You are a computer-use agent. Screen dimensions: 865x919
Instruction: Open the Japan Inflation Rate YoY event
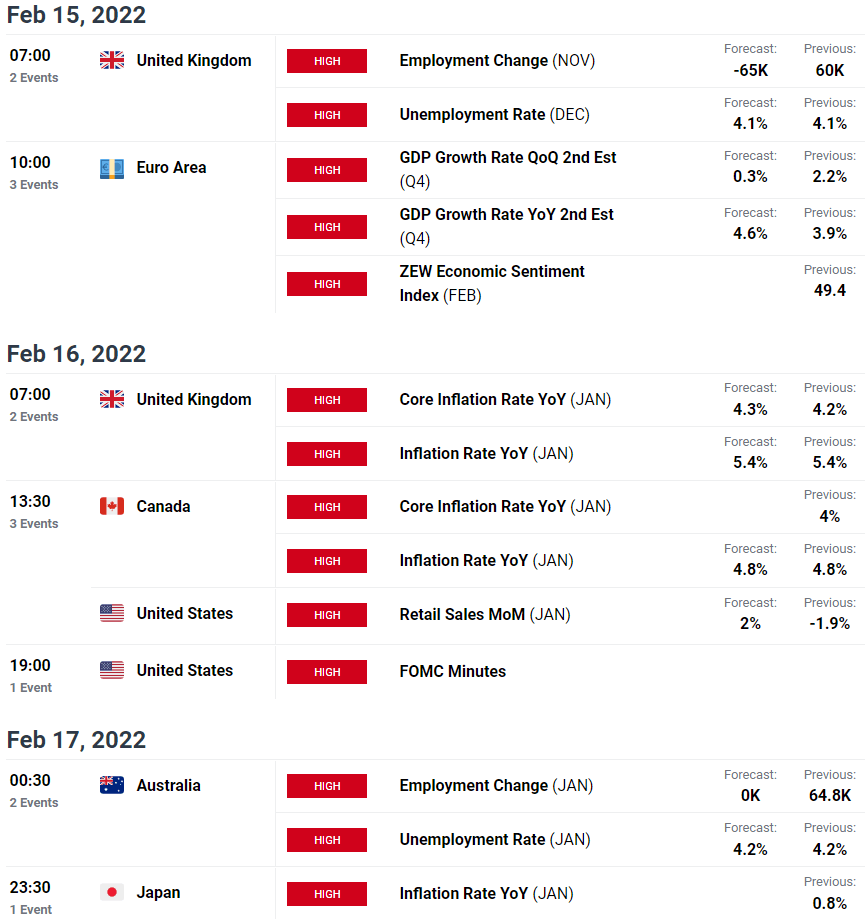tap(486, 893)
